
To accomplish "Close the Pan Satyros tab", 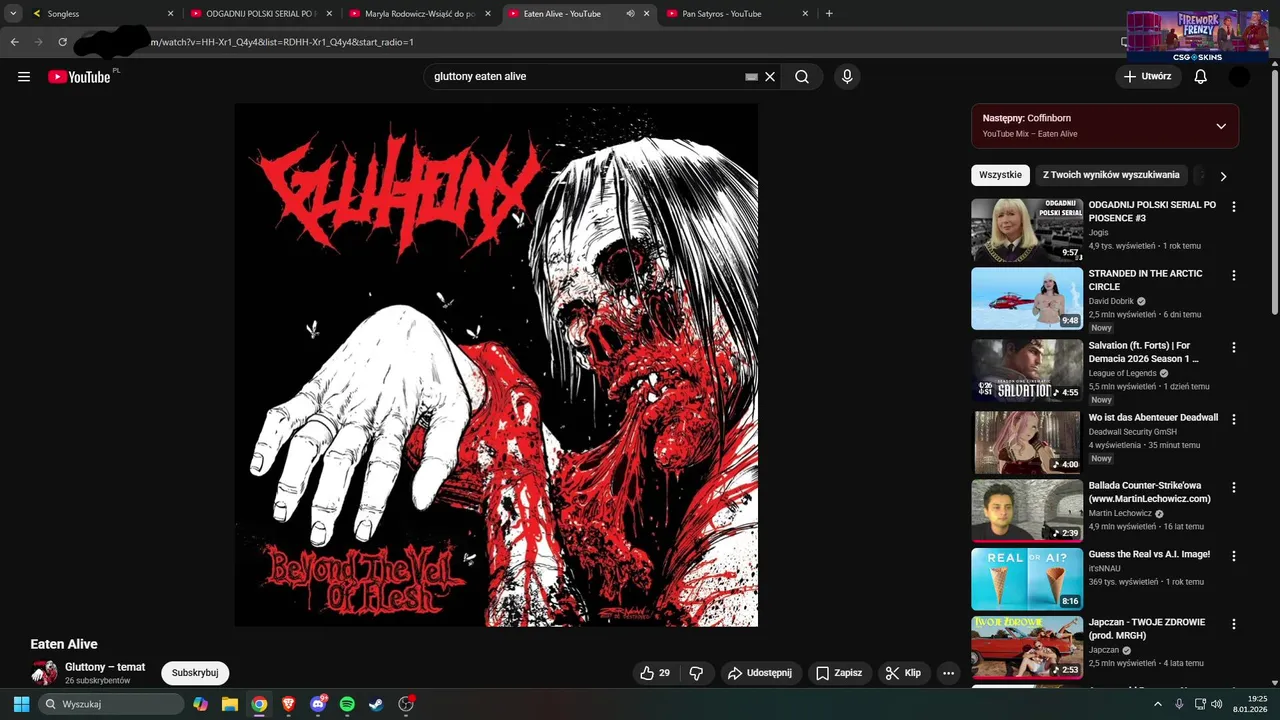I will [x=805, y=14].
